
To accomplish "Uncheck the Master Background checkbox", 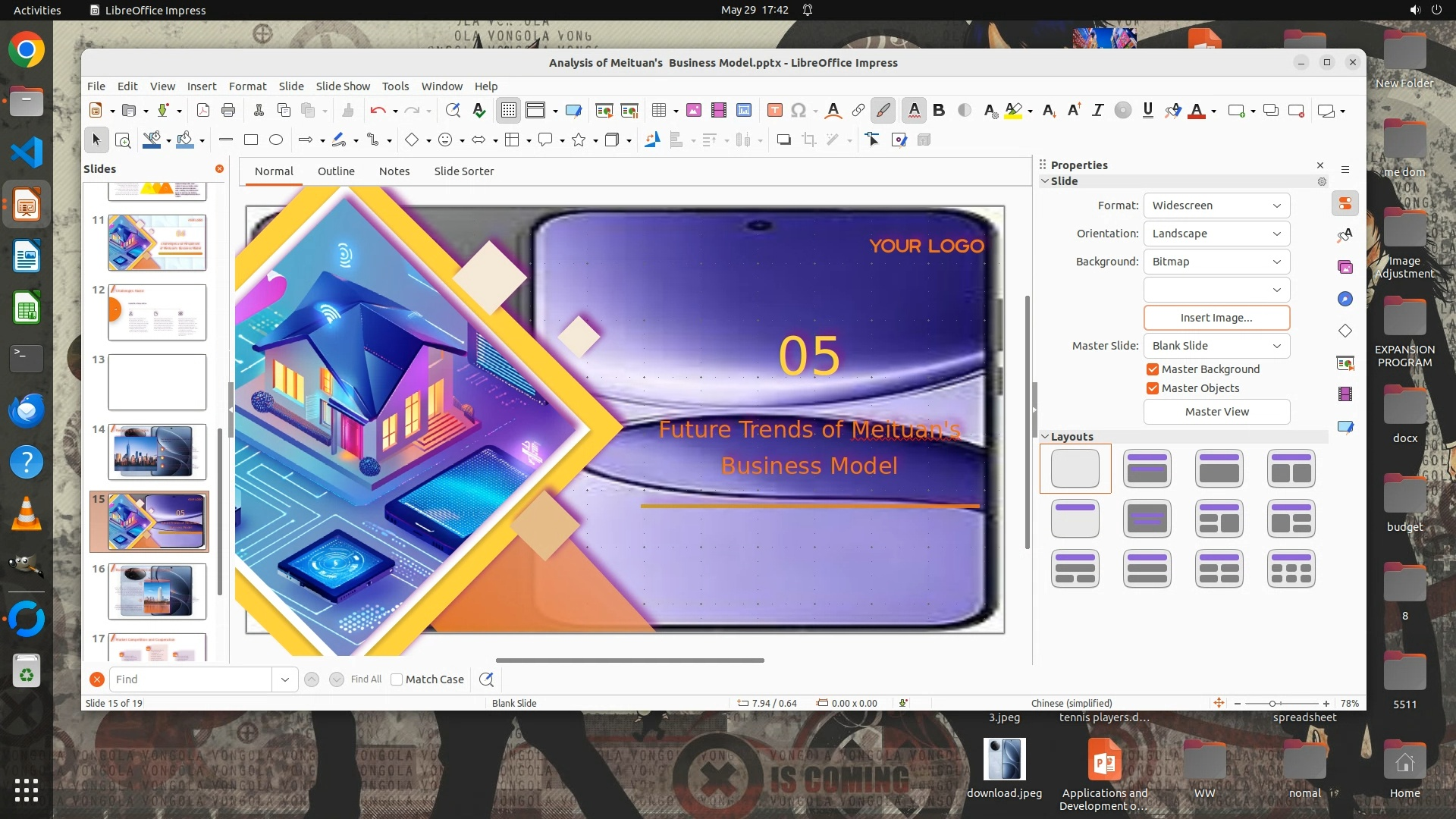I will 1153,369.
